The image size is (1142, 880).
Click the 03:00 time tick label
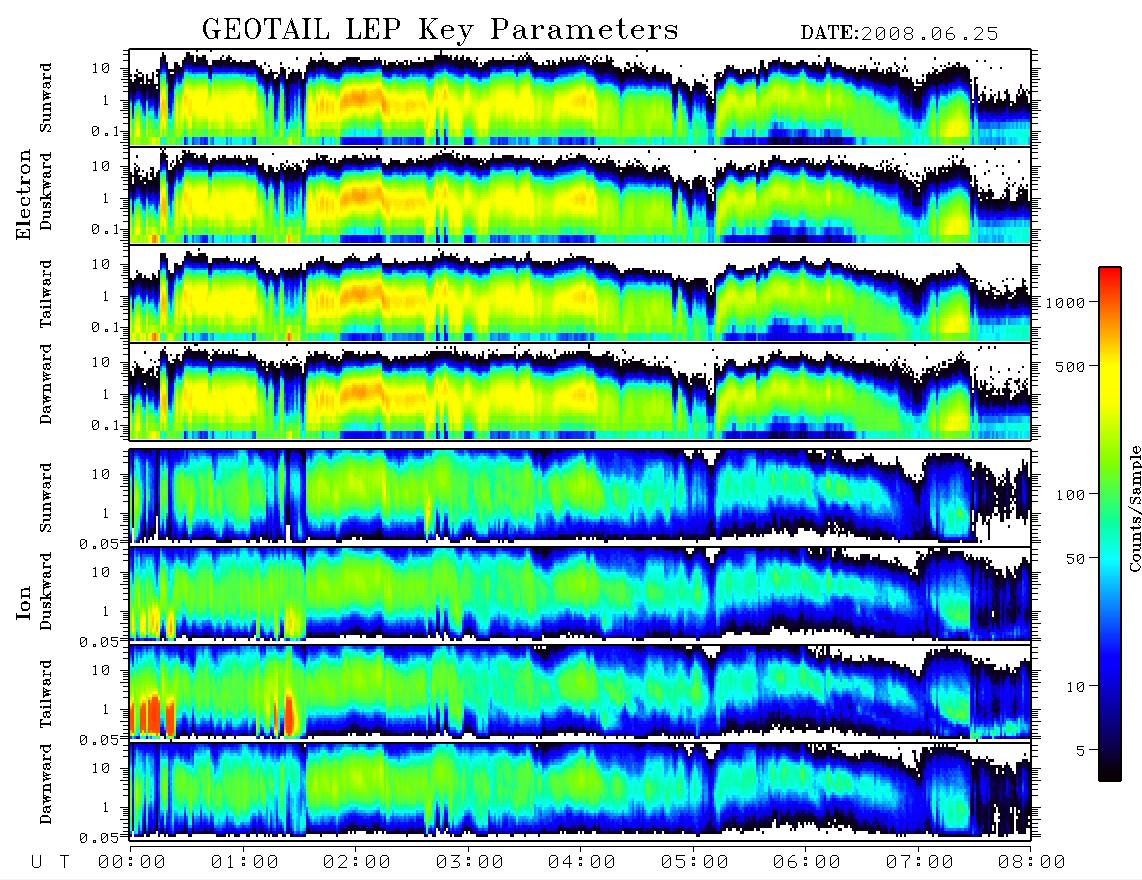[469, 862]
